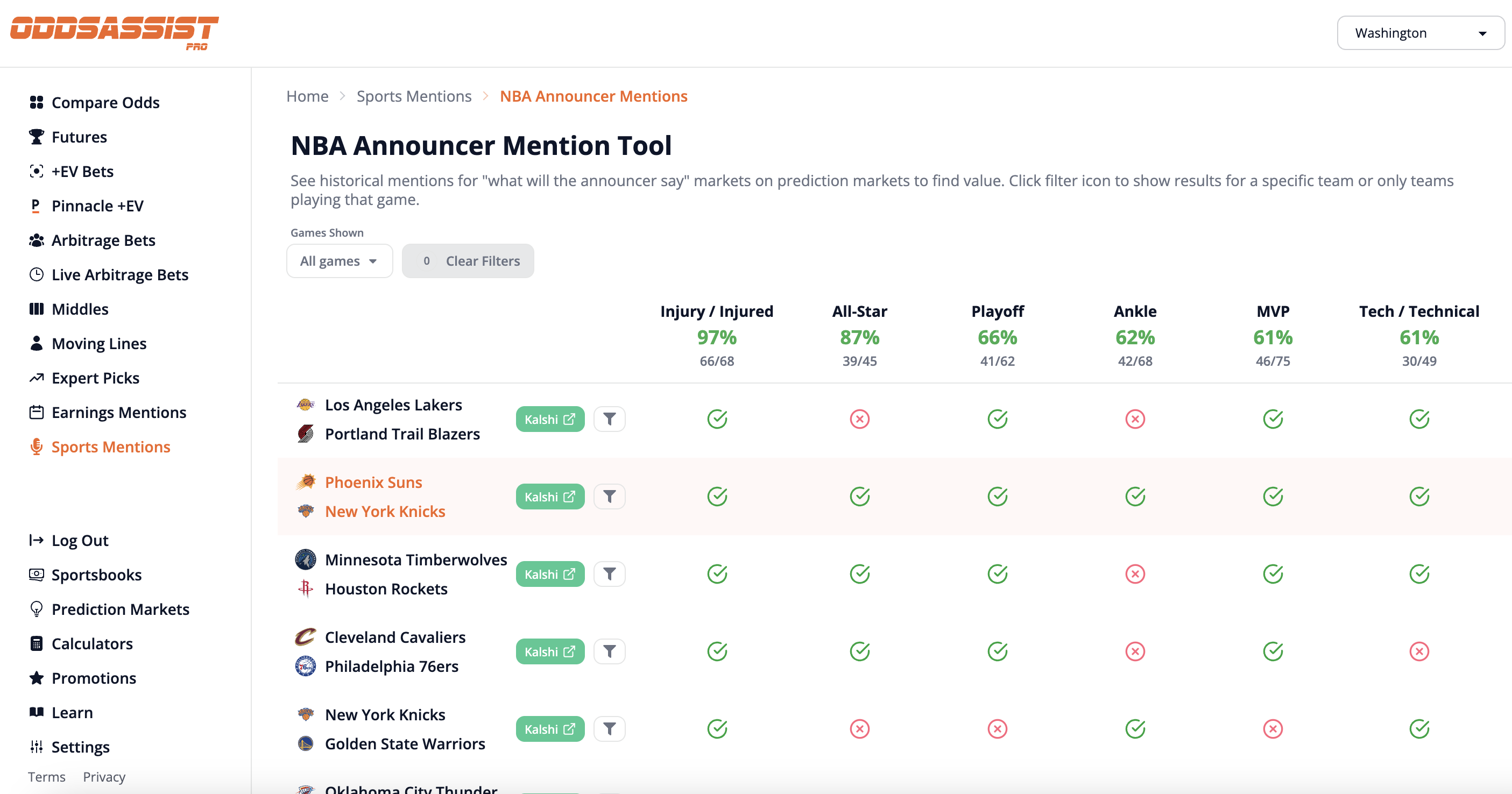Select the Calculators icon in sidebar

[x=37, y=643]
